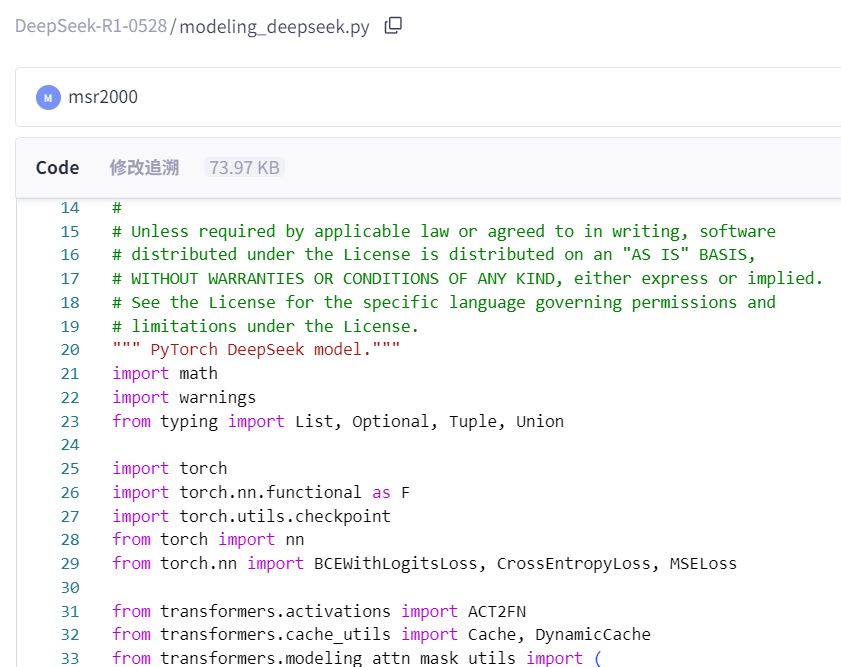
Task: Click the "limitations under the License." comment
Action: pyautogui.click(x=265, y=326)
